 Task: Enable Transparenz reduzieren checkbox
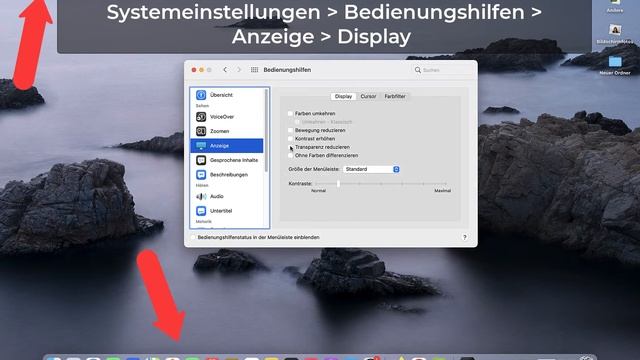(290, 147)
